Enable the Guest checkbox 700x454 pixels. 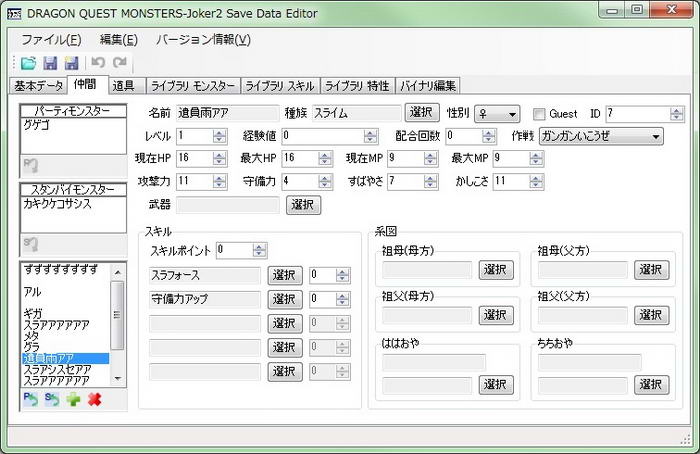tap(540, 114)
